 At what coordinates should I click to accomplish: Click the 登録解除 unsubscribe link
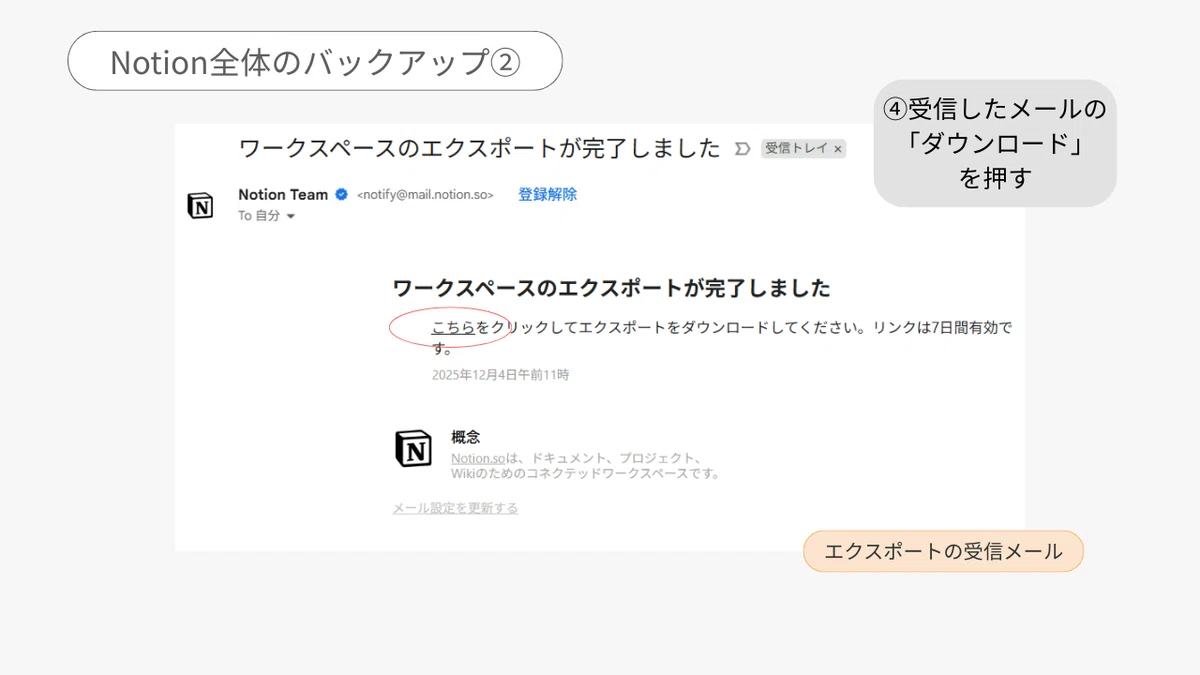547,194
